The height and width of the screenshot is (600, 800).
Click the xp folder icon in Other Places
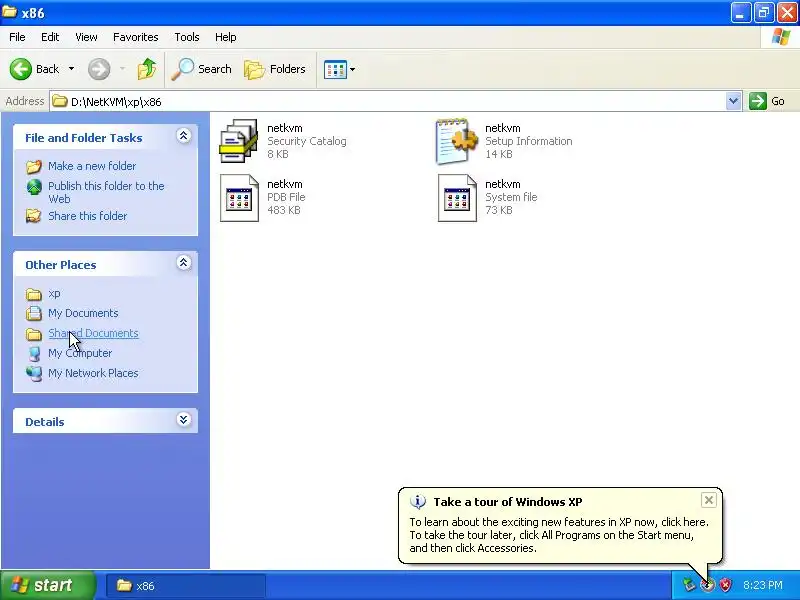coord(34,294)
